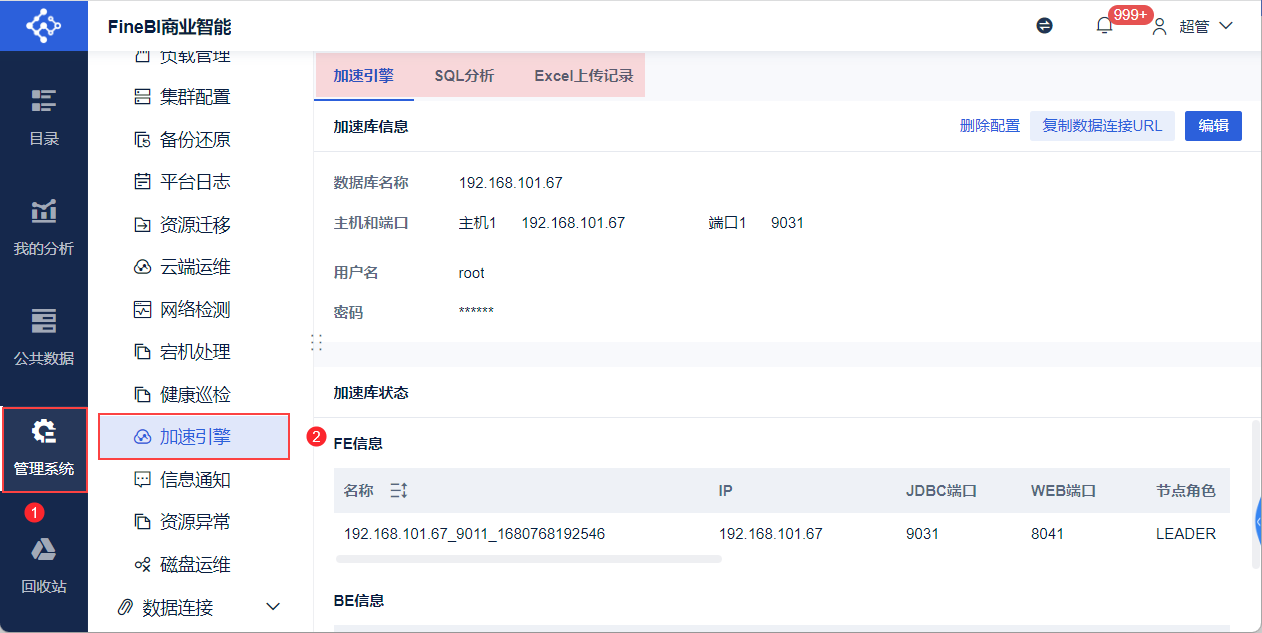Click the sidebar panel resize handle
The height and width of the screenshot is (633, 1262).
[x=316, y=342]
